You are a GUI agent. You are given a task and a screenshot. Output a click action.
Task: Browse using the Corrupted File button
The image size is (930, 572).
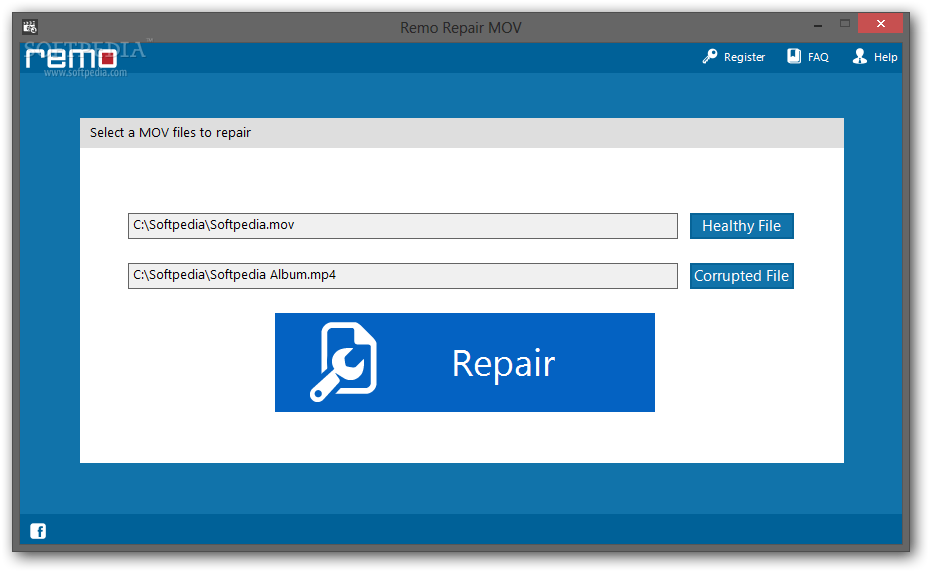coord(741,276)
